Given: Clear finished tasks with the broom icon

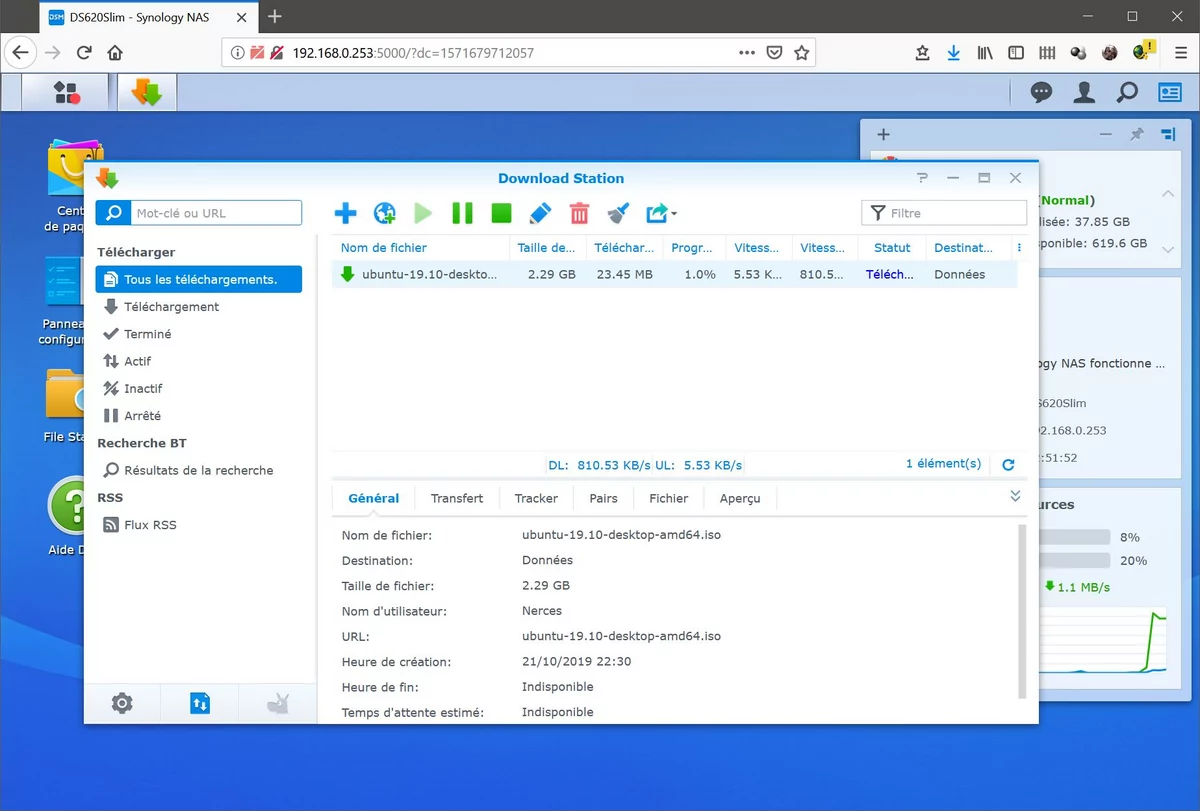Looking at the screenshot, I should pos(618,213).
